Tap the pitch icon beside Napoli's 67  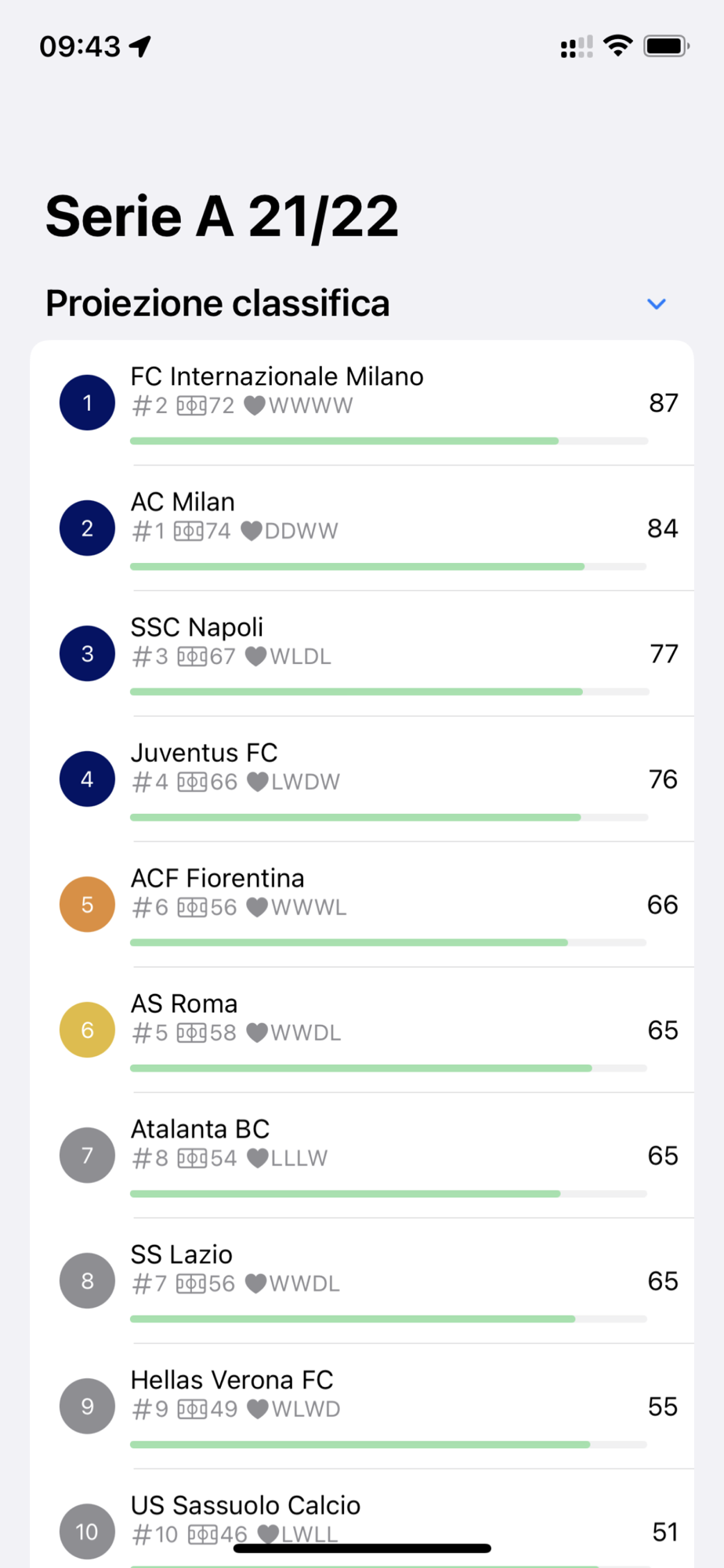(x=192, y=656)
